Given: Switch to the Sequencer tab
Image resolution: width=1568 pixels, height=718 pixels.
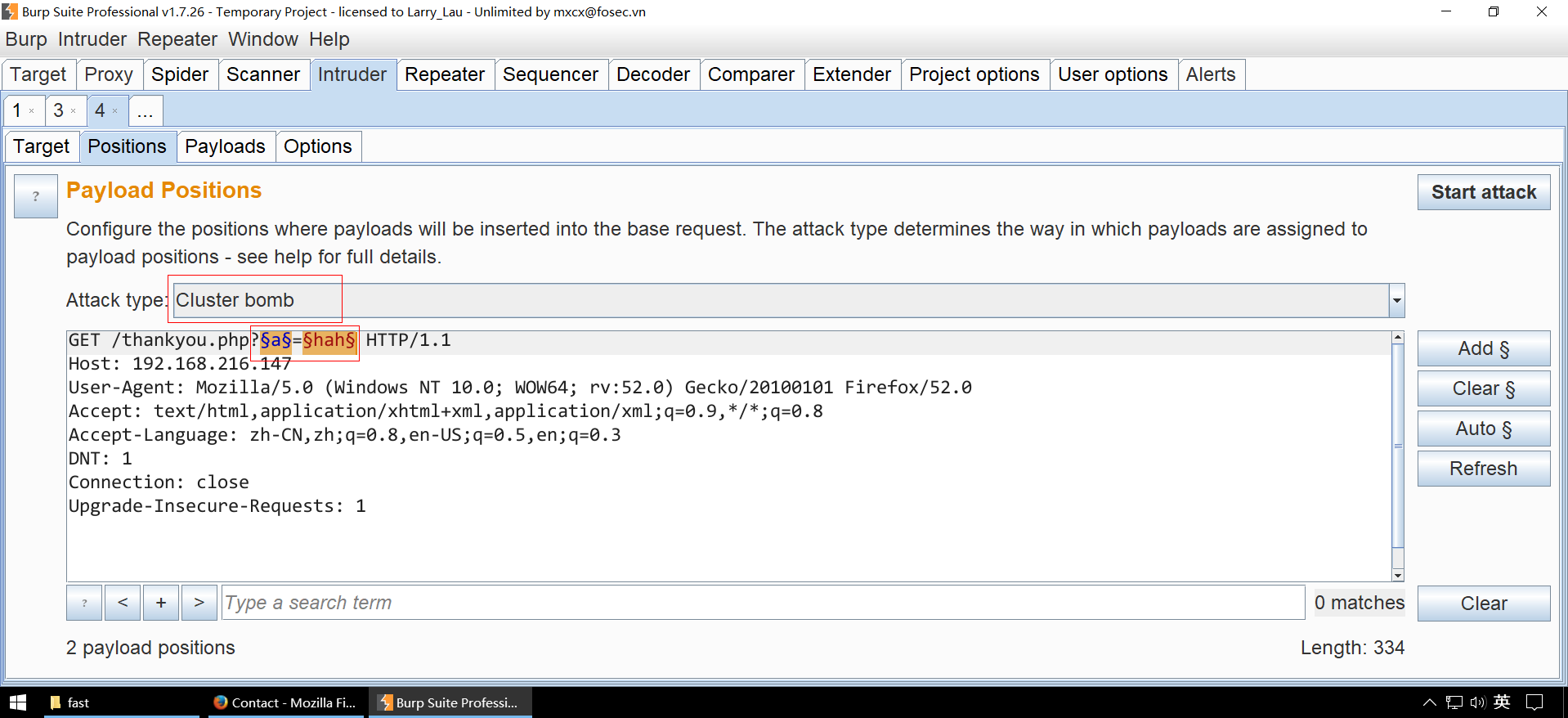Looking at the screenshot, I should [551, 74].
